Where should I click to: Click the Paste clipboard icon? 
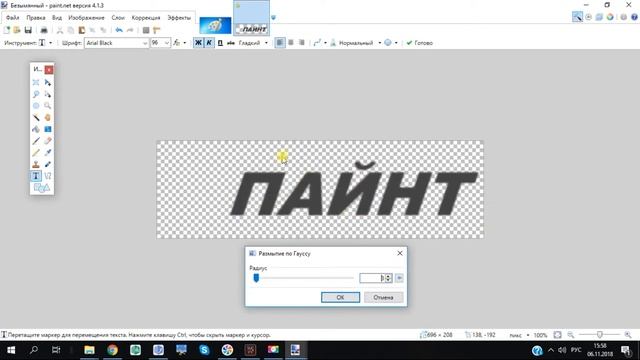(82, 30)
